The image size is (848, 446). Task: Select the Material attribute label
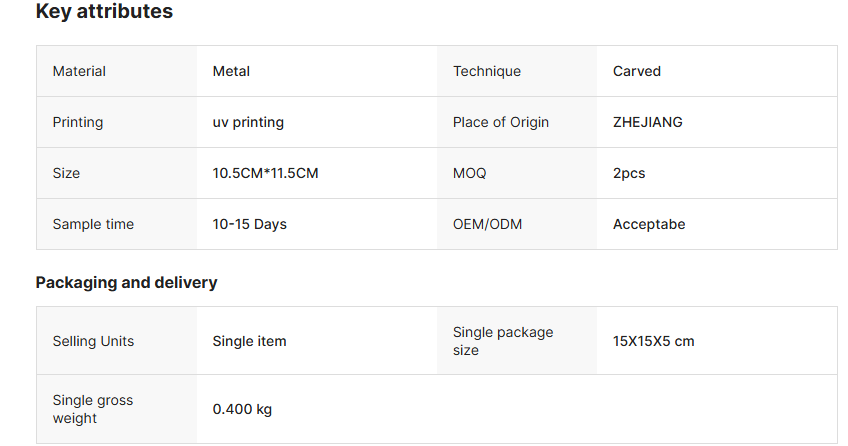tap(79, 71)
